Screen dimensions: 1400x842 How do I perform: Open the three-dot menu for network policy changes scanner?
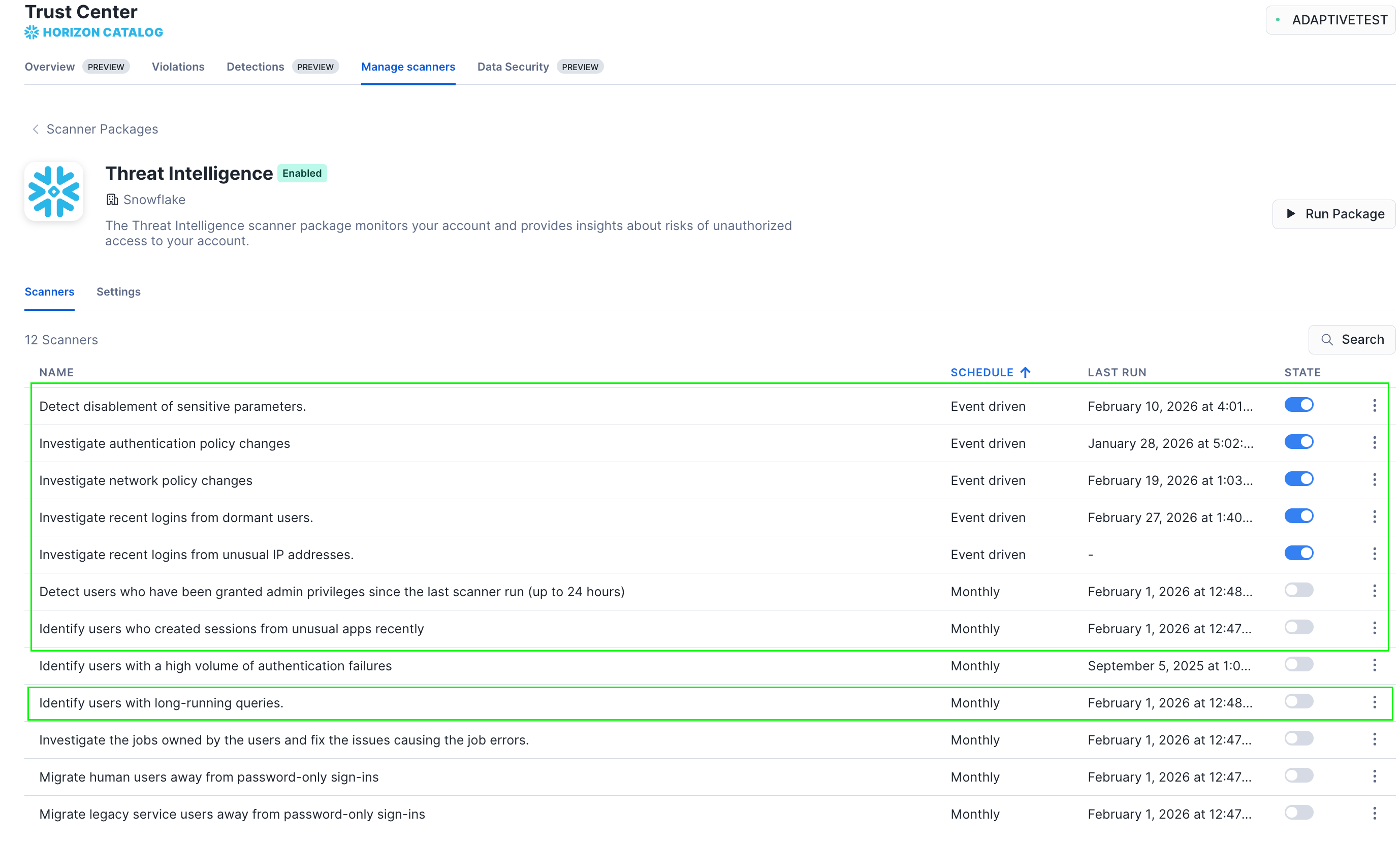tap(1374, 480)
